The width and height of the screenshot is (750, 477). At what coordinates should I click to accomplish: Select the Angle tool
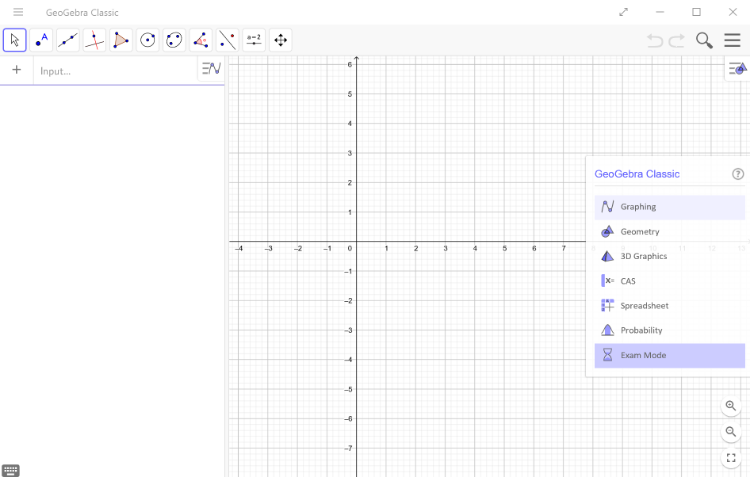[201, 40]
